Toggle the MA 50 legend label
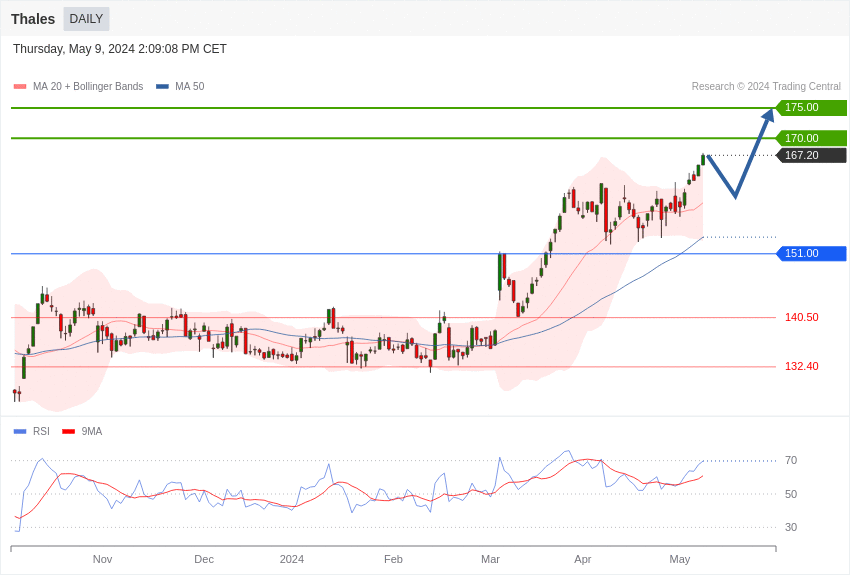Image resolution: width=850 pixels, height=576 pixels. tap(189, 87)
